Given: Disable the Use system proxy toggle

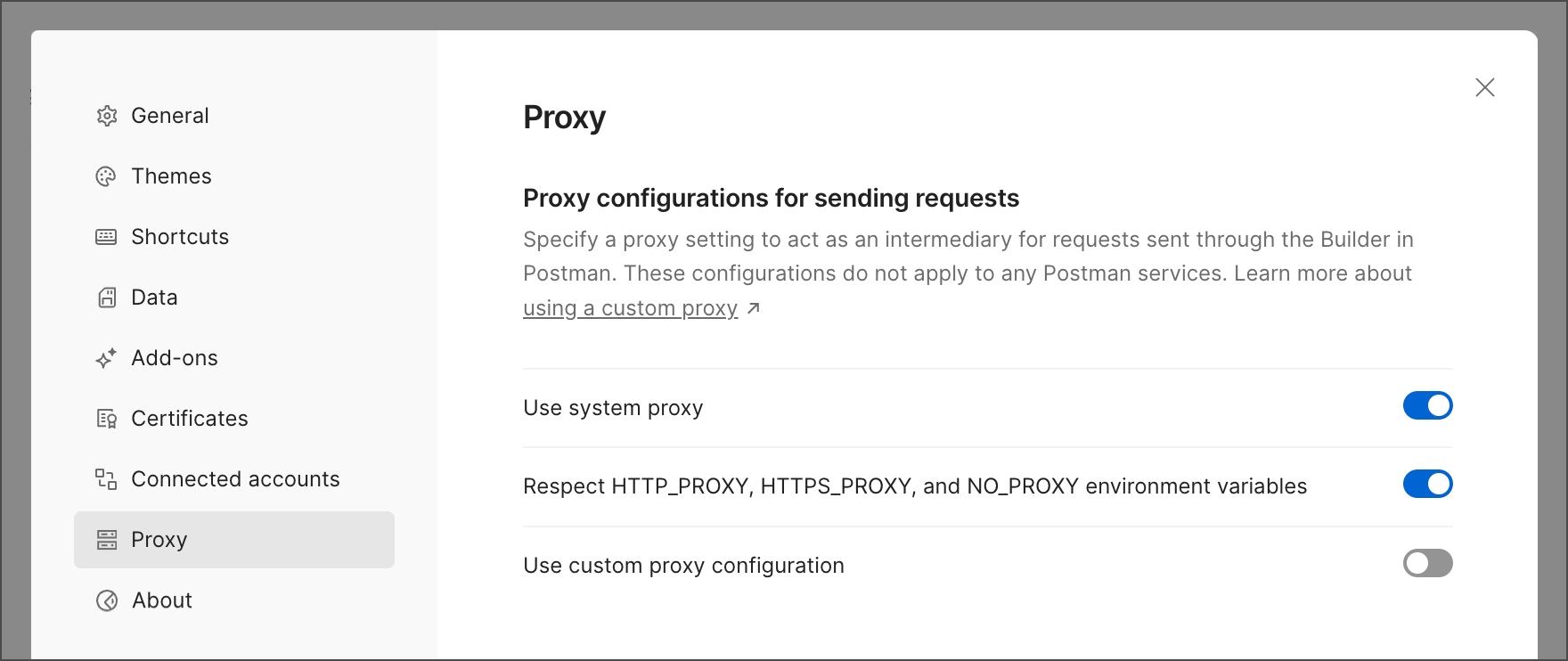Looking at the screenshot, I should click(1427, 405).
